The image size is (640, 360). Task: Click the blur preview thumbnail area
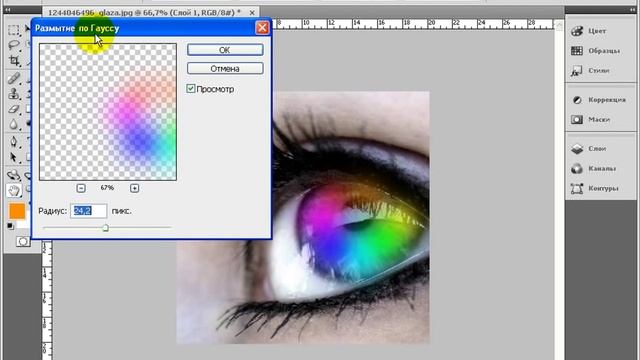[x=108, y=112]
